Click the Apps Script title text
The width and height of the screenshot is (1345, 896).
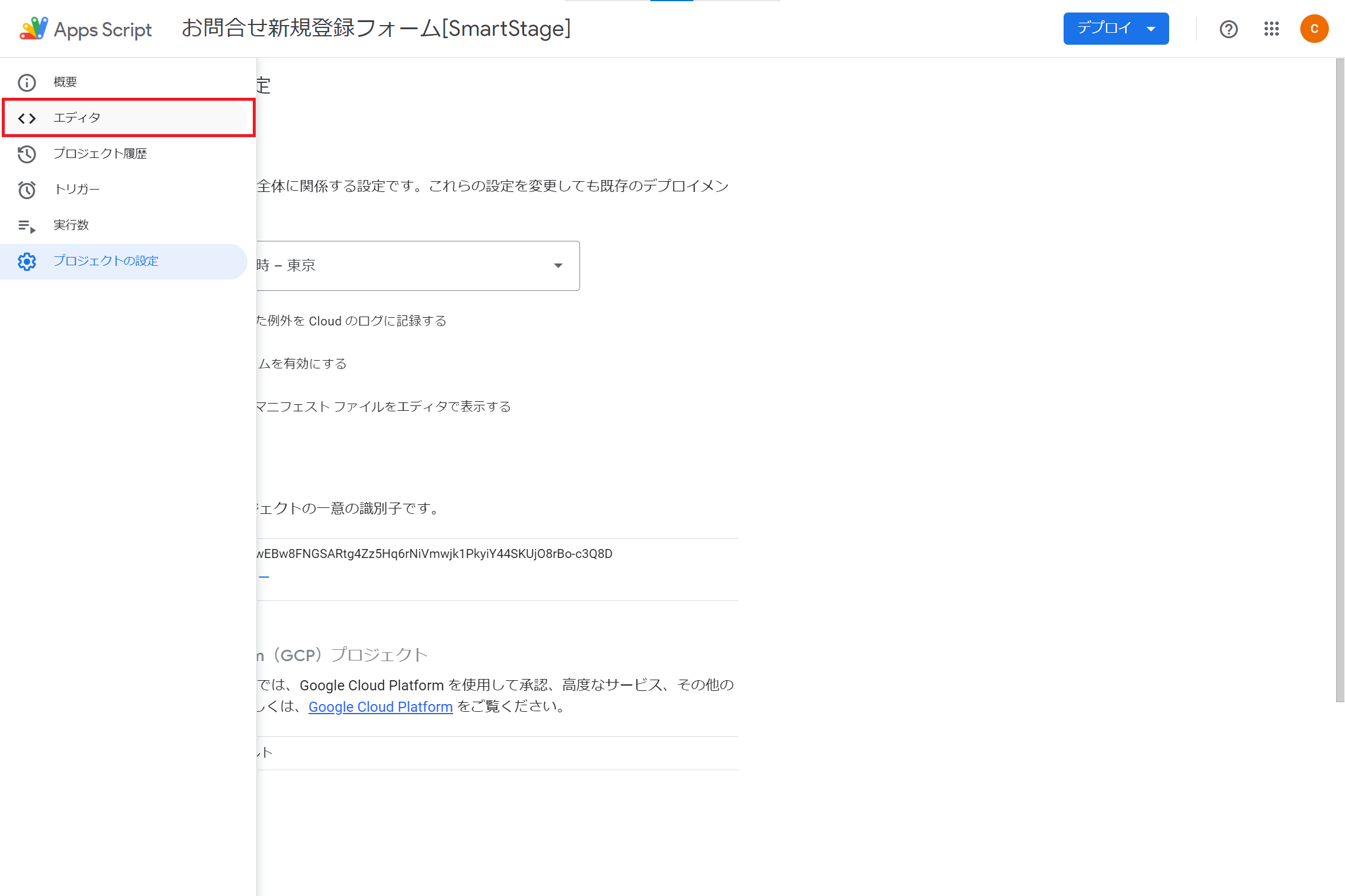point(103,30)
